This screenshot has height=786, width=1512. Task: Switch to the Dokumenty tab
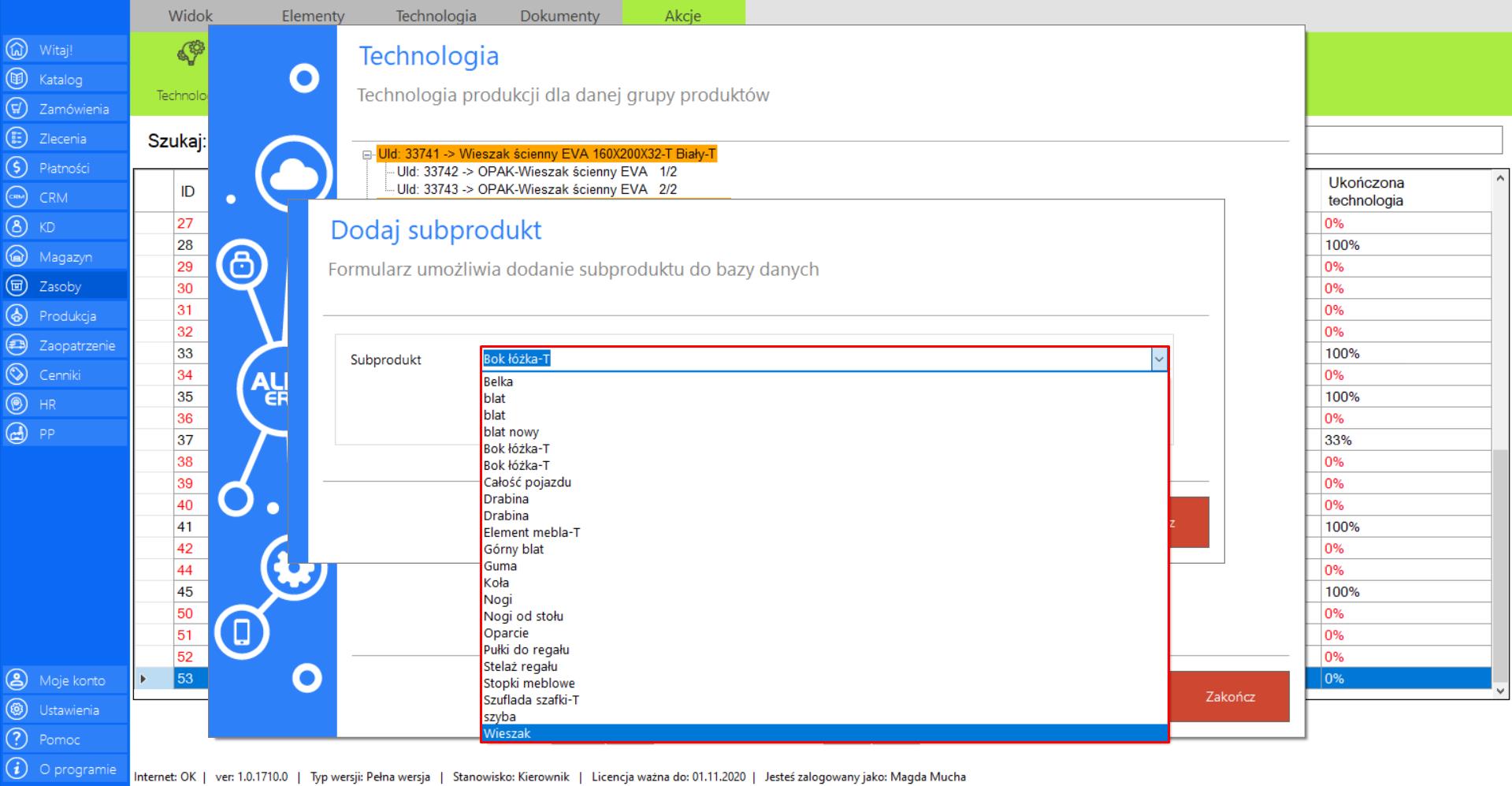tap(559, 16)
